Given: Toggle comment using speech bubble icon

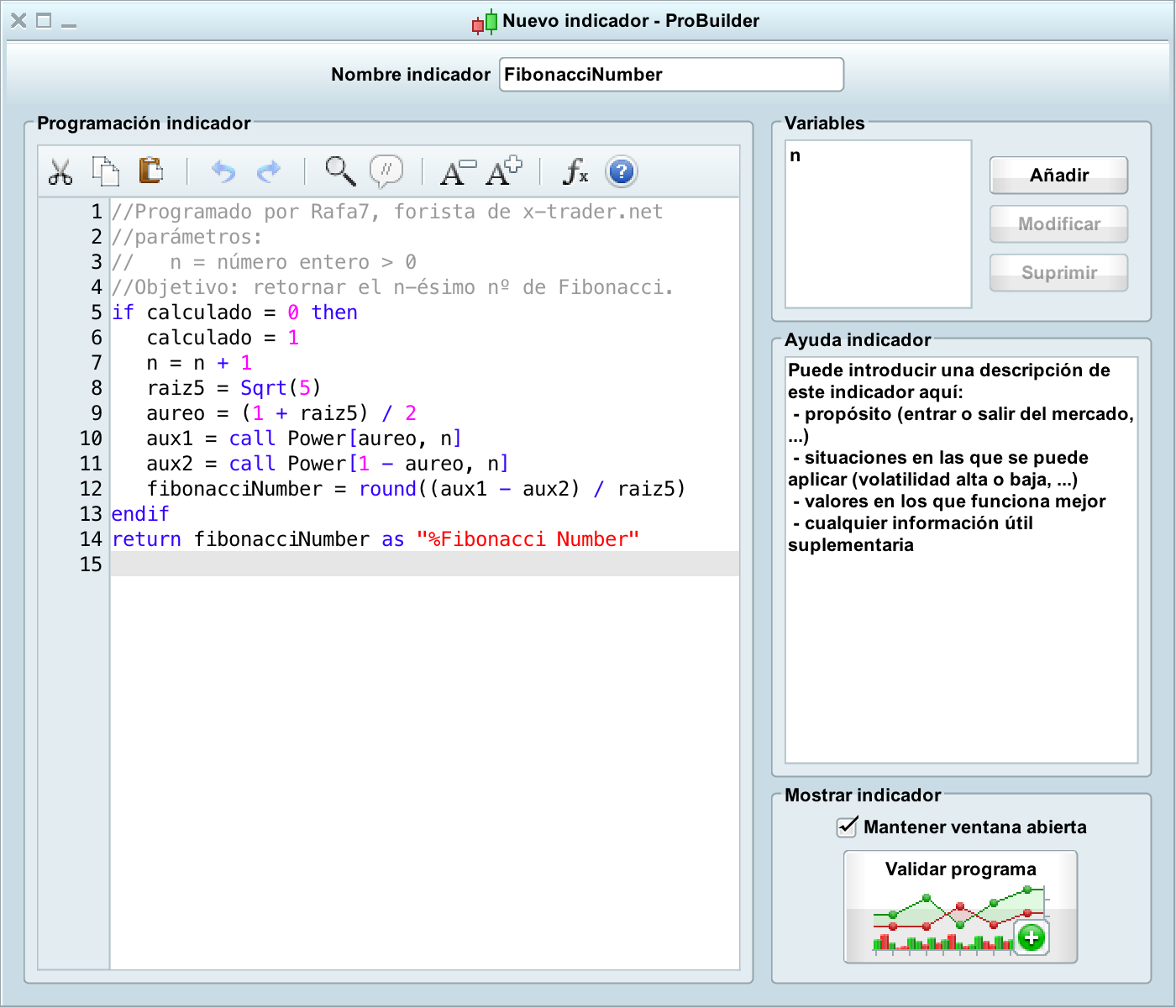Looking at the screenshot, I should pyautogui.click(x=386, y=171).
